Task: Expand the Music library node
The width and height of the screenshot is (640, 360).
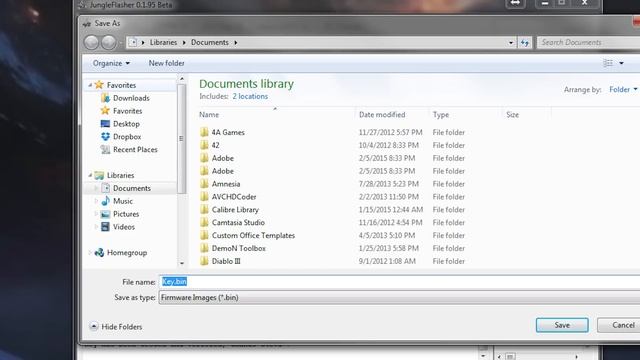Action: point(97,201)
